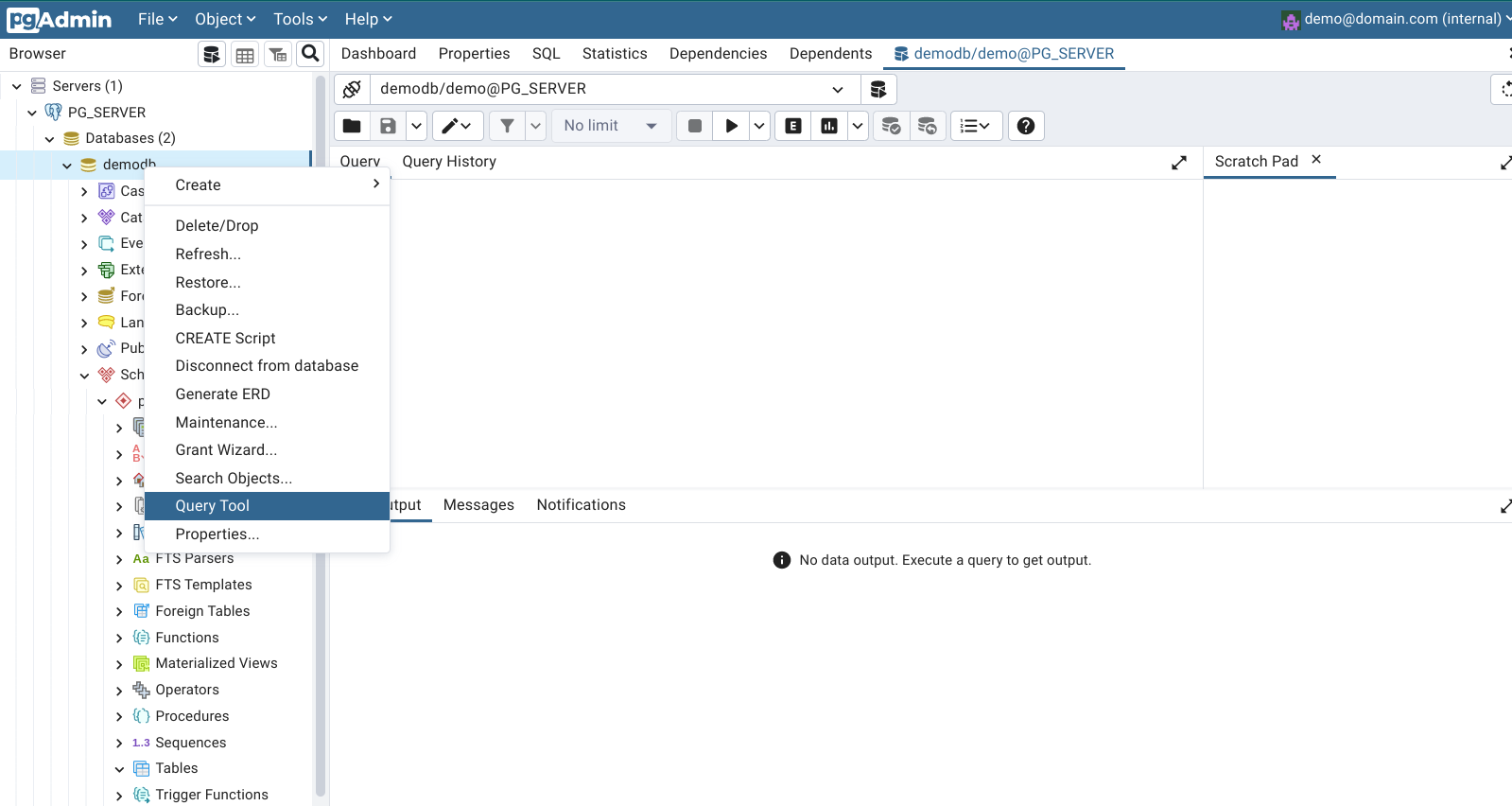Close the Scratch Pad tab

tap(1316, 160)
